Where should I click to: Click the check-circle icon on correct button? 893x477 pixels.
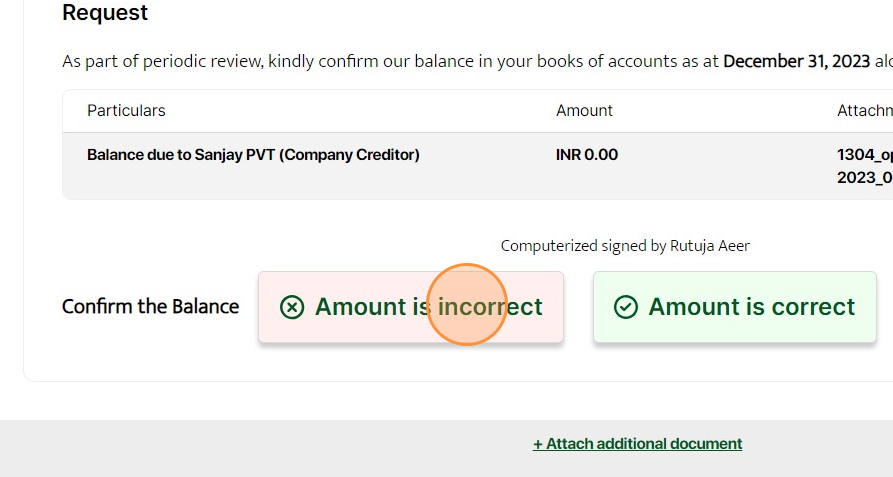click(x=626, y=307)
